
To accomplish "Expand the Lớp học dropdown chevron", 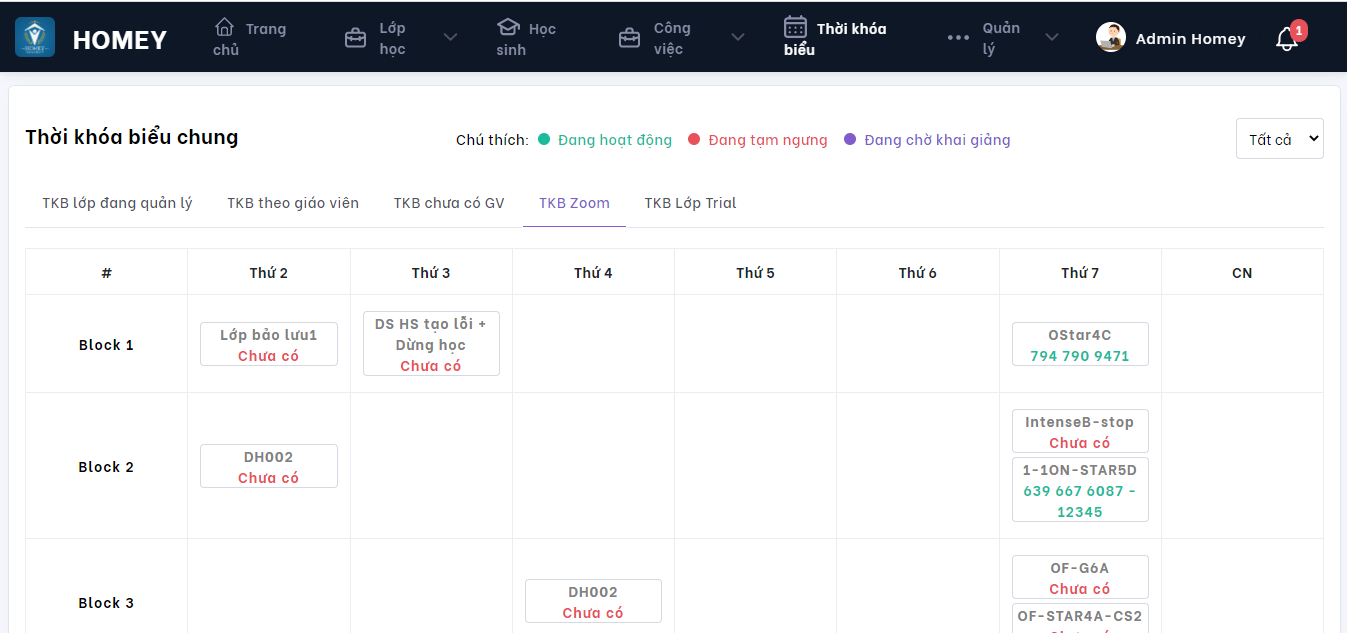I will tap(450, 38).
